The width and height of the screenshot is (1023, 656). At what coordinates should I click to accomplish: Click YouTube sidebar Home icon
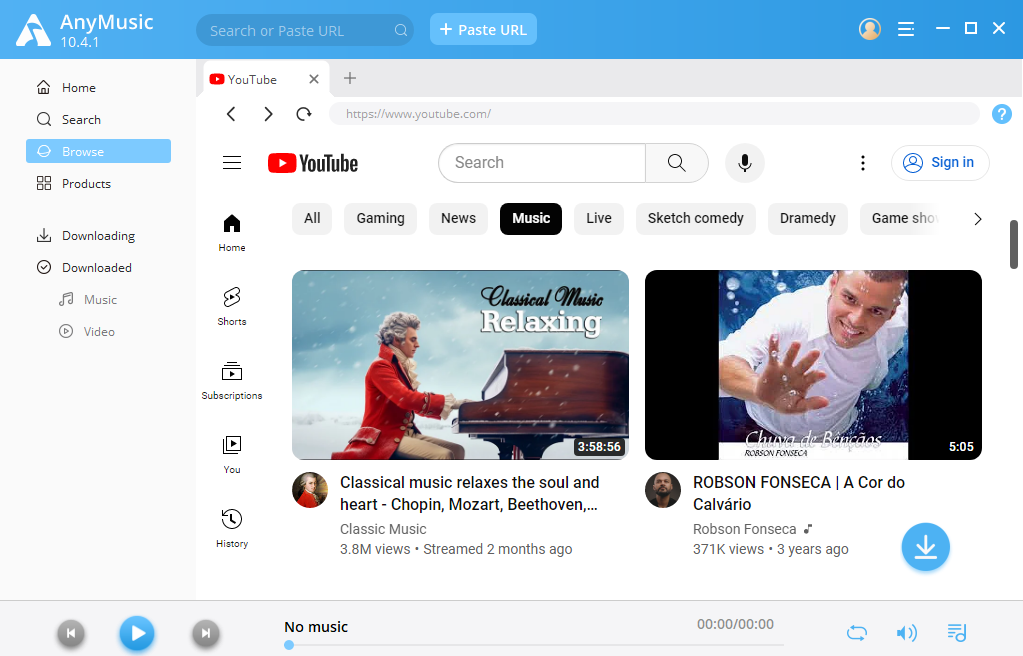coord(232,232)
